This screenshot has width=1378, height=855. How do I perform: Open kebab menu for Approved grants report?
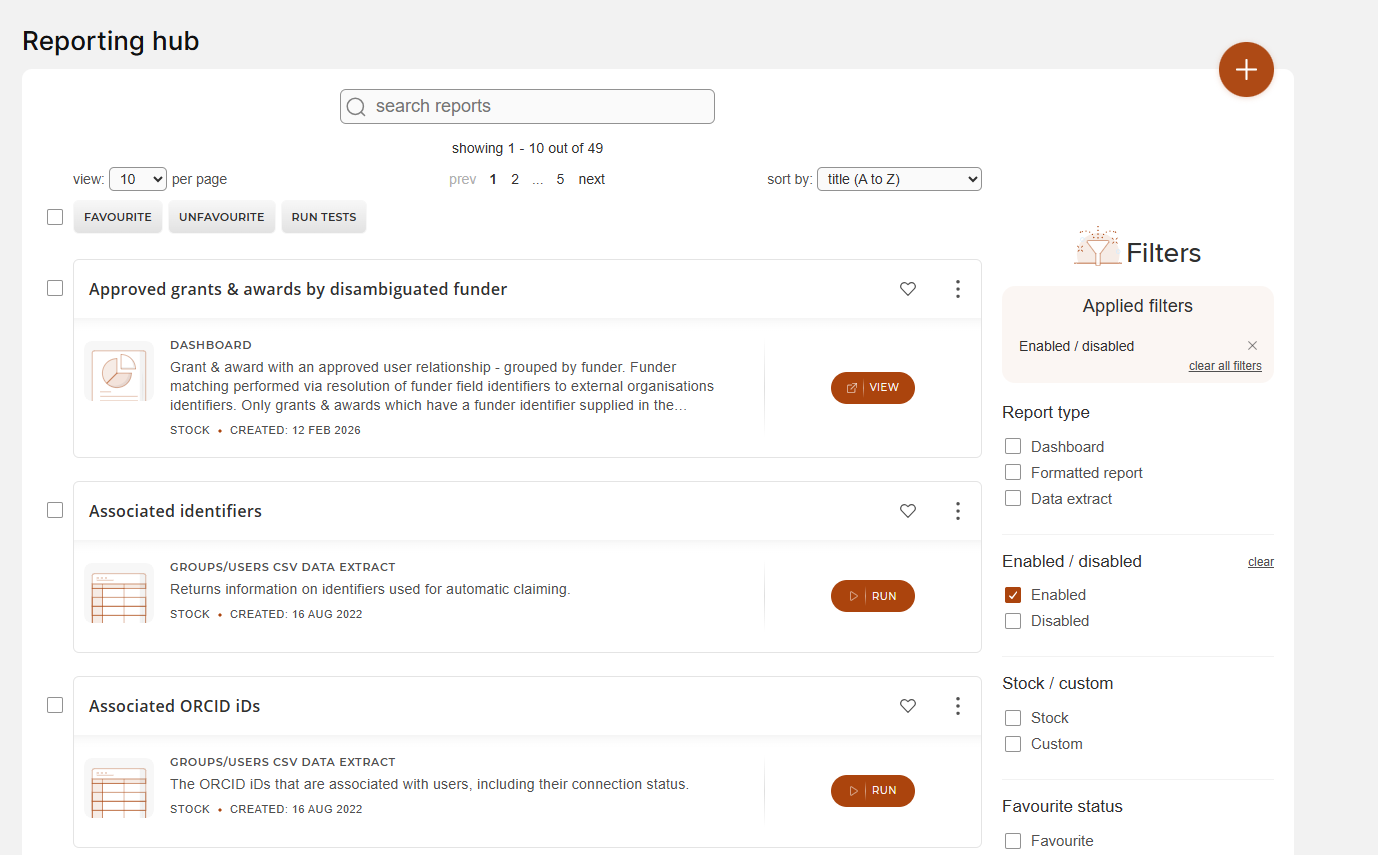(957, 289)
